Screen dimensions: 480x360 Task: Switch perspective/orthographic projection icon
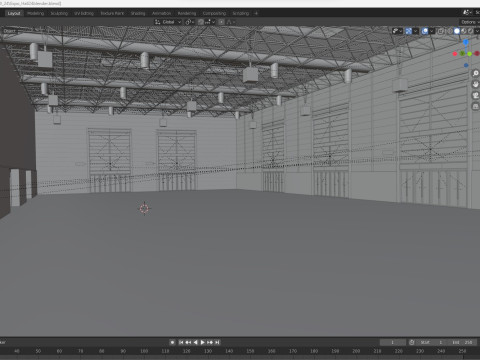[x=475, y=106]
